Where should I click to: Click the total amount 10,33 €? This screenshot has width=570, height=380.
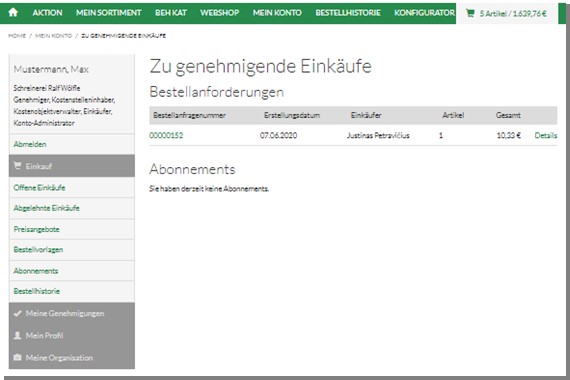[509, 135]
